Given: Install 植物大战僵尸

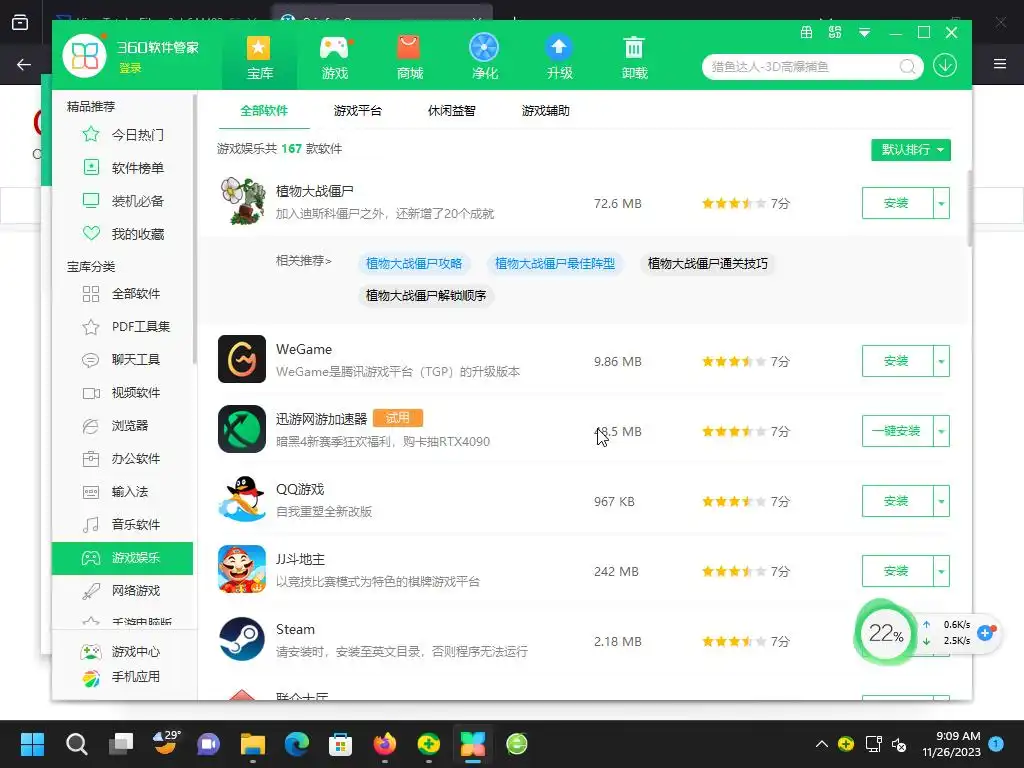Looking at the screenshot, I should click(897, 203).
